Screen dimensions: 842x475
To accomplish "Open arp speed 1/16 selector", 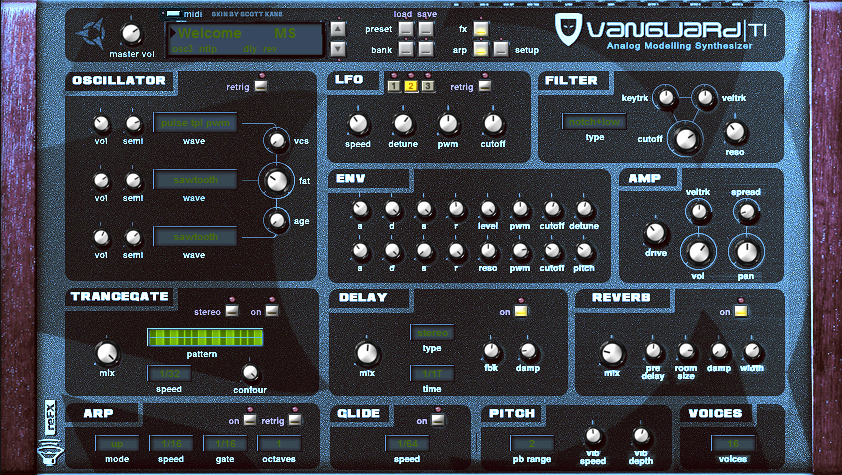I will tap(171, 443).
